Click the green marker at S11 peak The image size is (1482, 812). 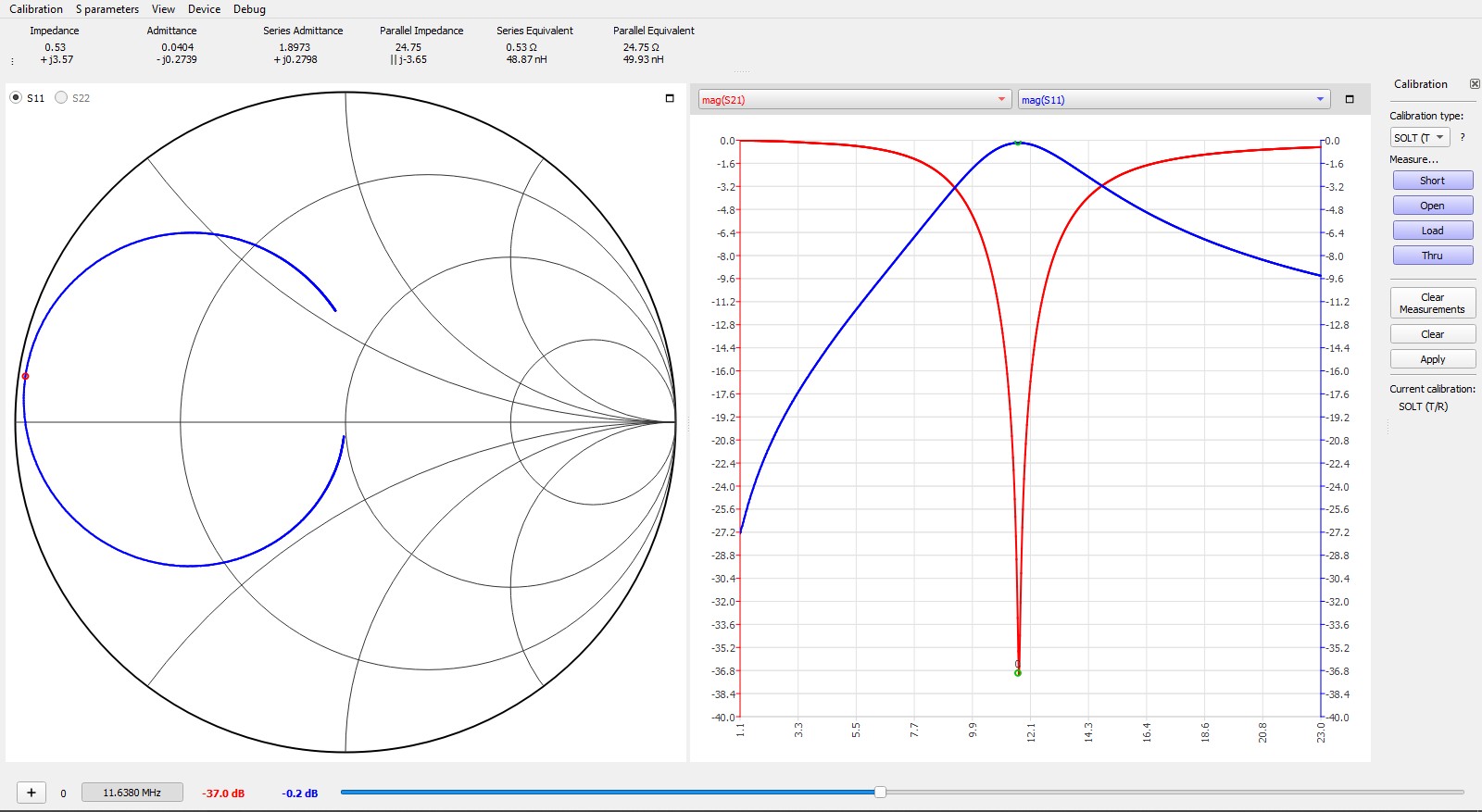click(1018, 143)
